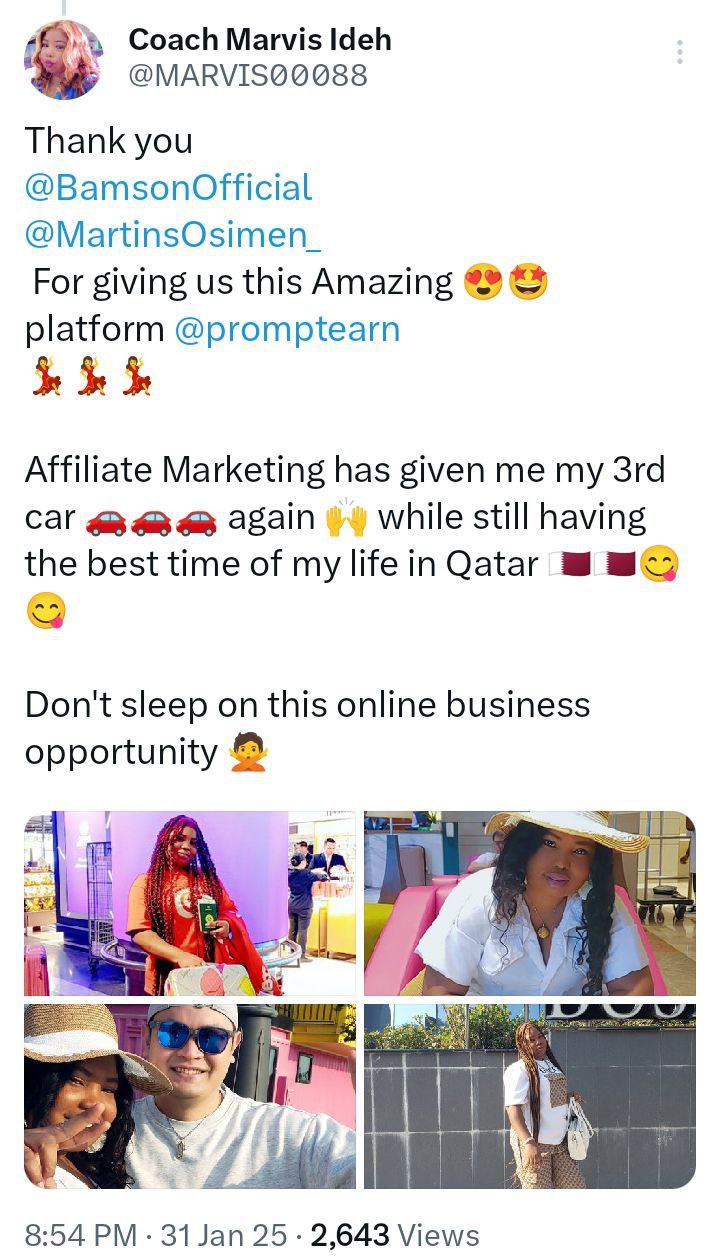Tap the red car emojis
This screenshot has height=1256, width=720.
[151, 520]
